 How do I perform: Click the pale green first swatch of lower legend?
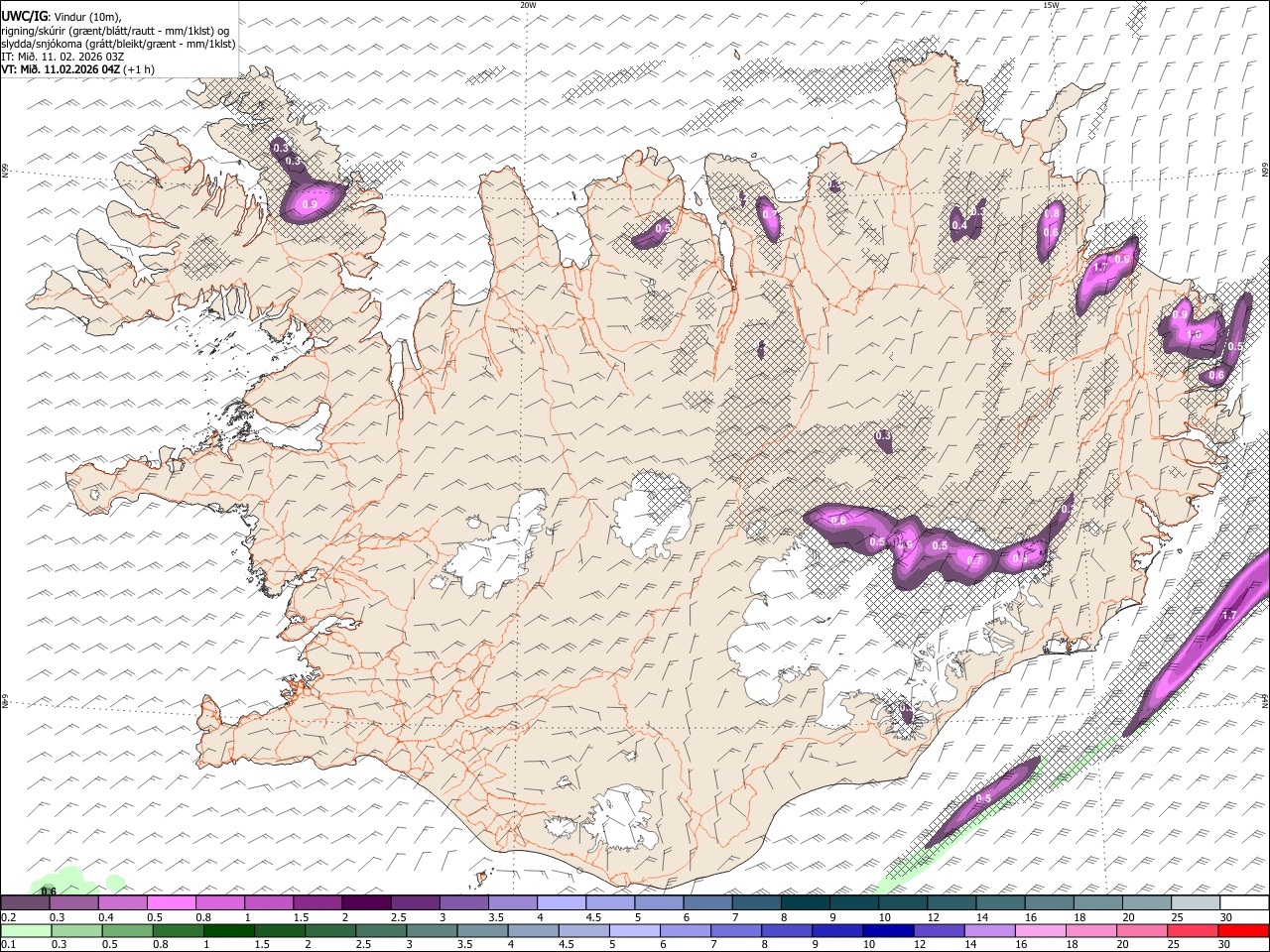(x=26, y=931)
